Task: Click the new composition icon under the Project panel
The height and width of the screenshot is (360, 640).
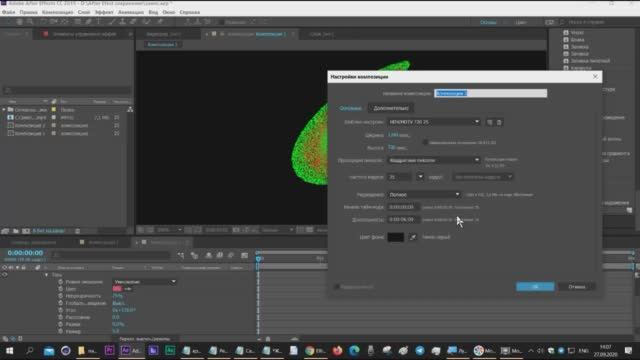Action: click(26, 231)
